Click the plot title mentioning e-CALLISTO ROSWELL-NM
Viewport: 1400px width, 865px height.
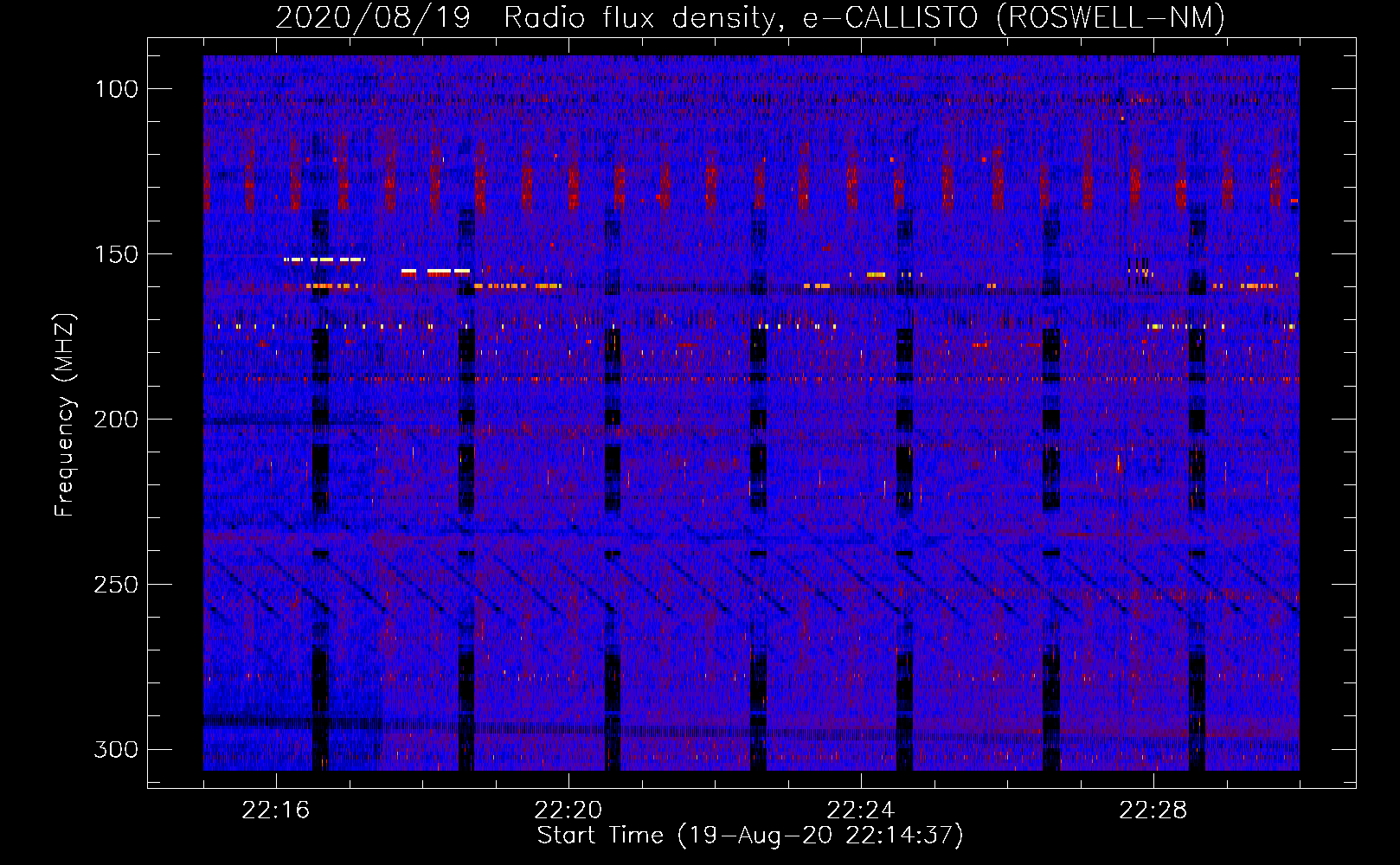point(750,17)
